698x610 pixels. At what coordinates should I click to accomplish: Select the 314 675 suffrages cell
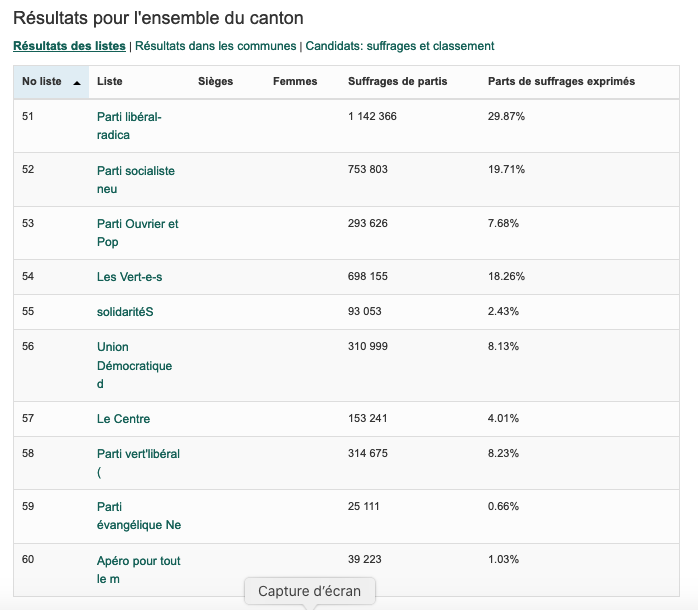click(x=368, y=453)
